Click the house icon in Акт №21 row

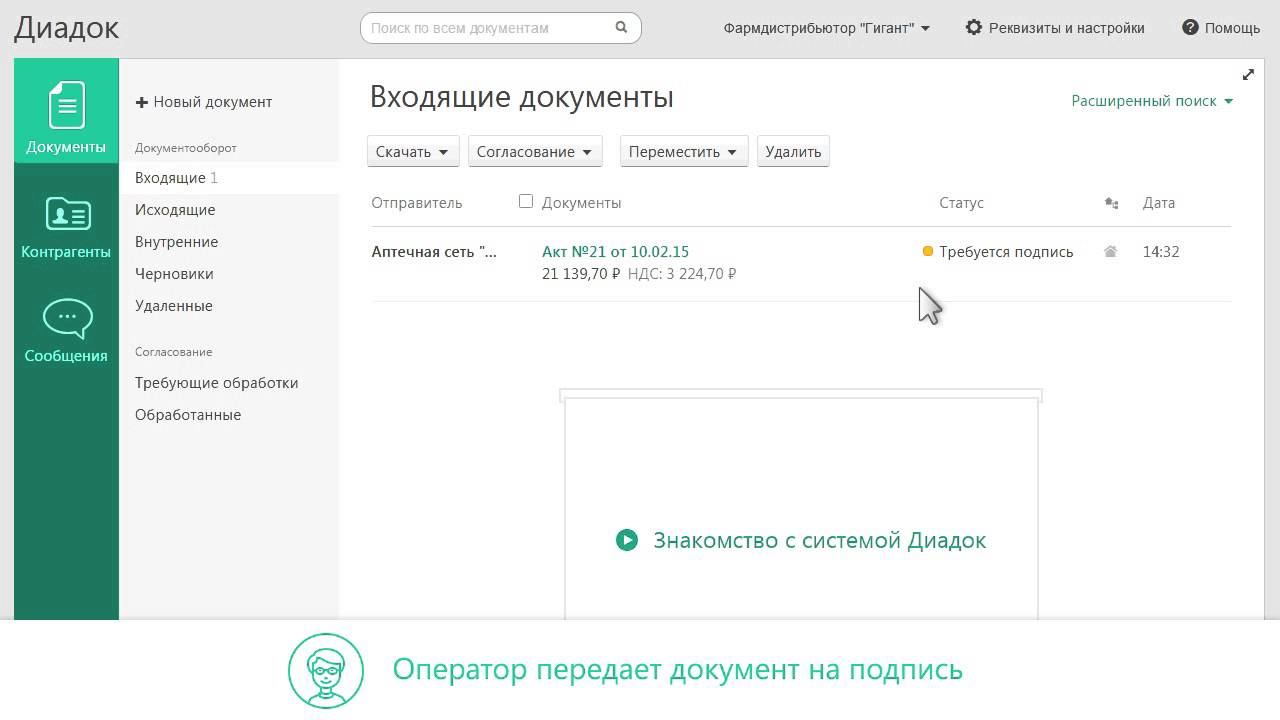pyautogui.click(x=1110, y=252)
